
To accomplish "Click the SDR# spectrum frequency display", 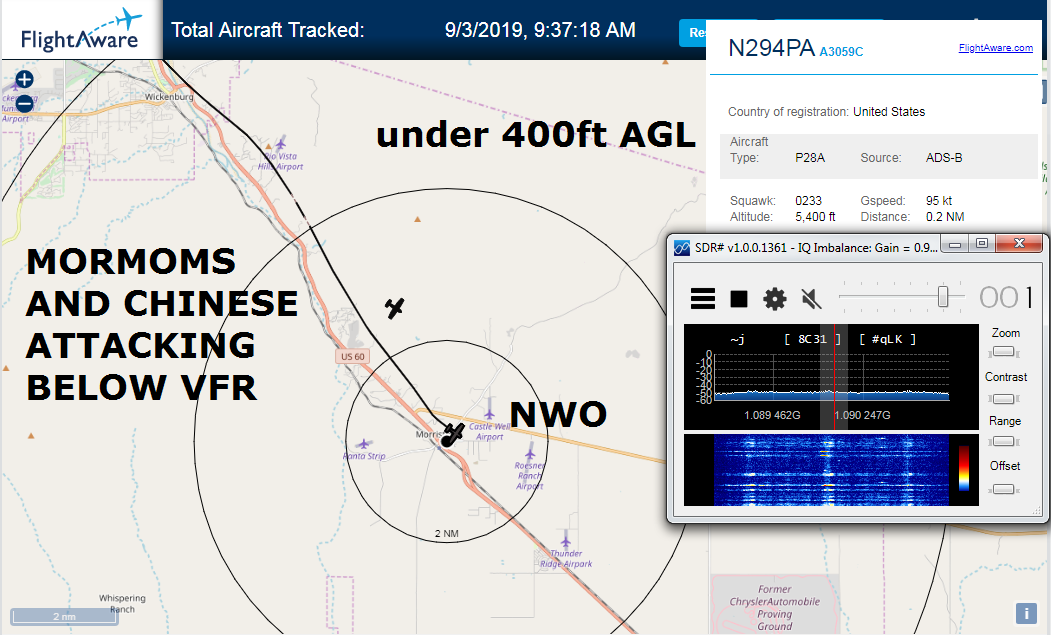I will (831, 377).
